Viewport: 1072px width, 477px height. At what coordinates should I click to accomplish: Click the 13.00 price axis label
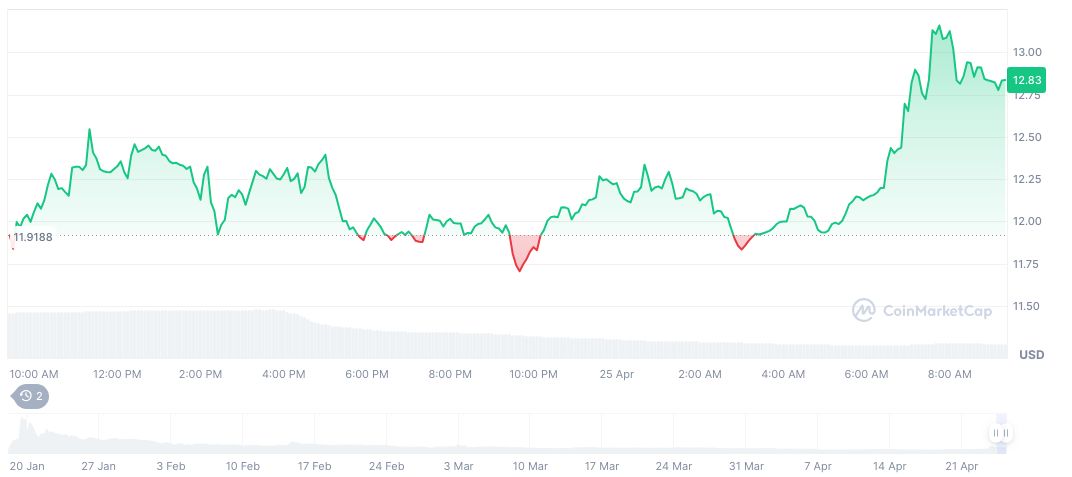(x=1028, y=52)
